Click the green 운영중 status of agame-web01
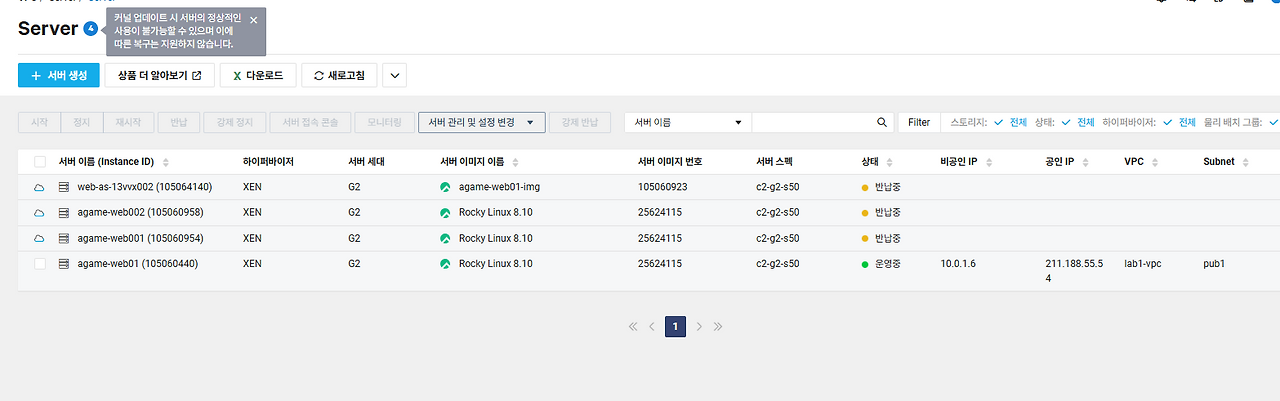 (881, 264)
